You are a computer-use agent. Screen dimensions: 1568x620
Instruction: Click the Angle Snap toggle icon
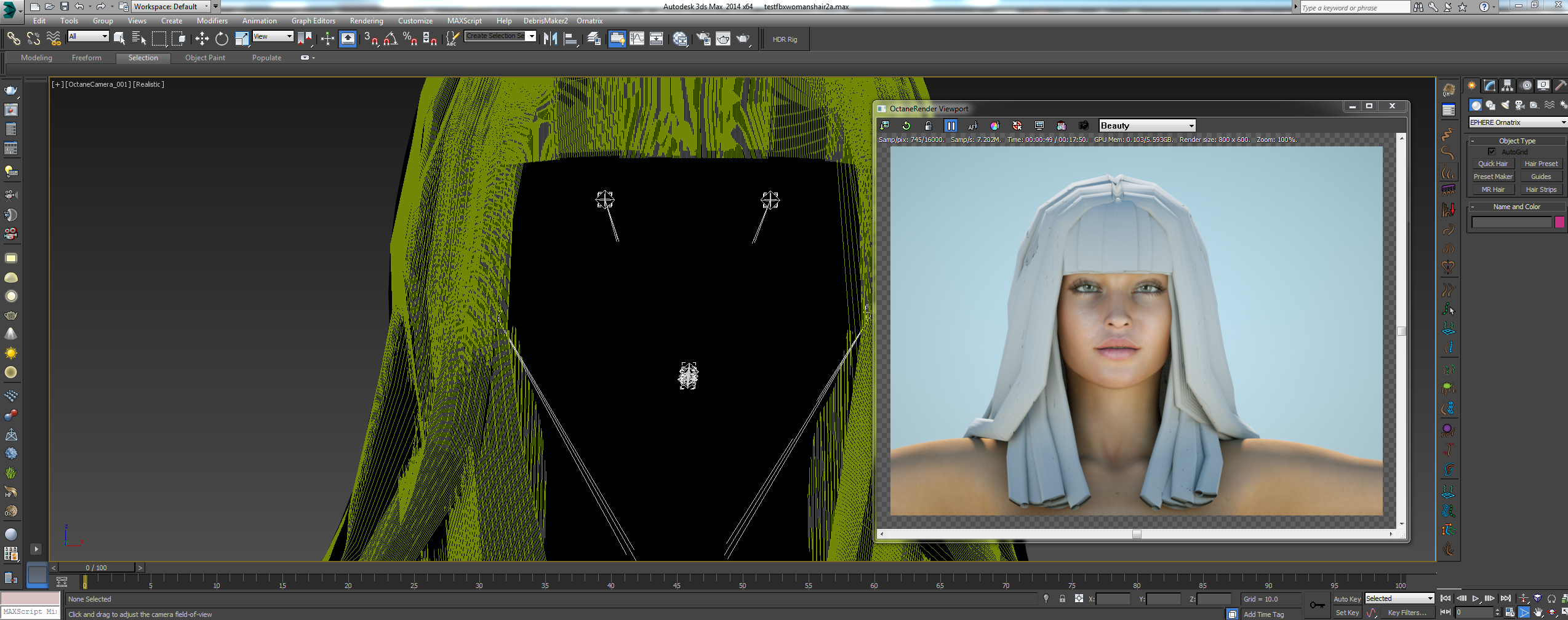(390, 39)
